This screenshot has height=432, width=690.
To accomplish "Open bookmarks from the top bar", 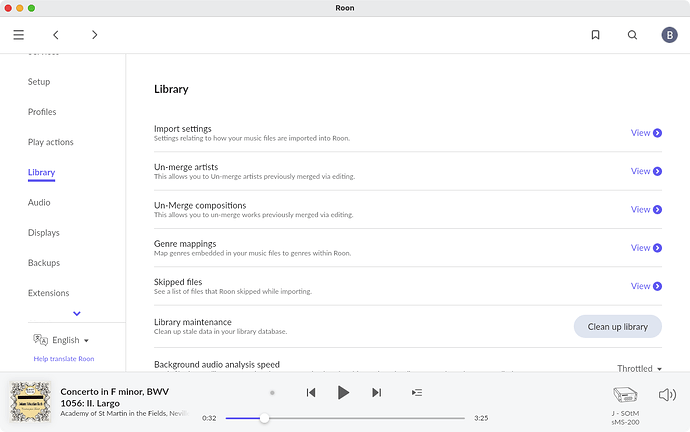I will point(595,34).
